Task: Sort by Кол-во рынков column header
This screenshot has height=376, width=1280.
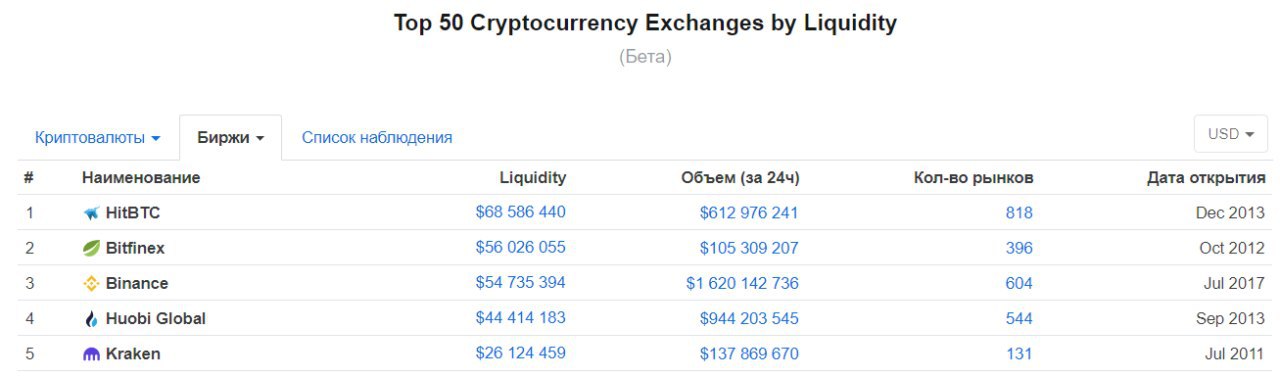Action: coord(973,178)
